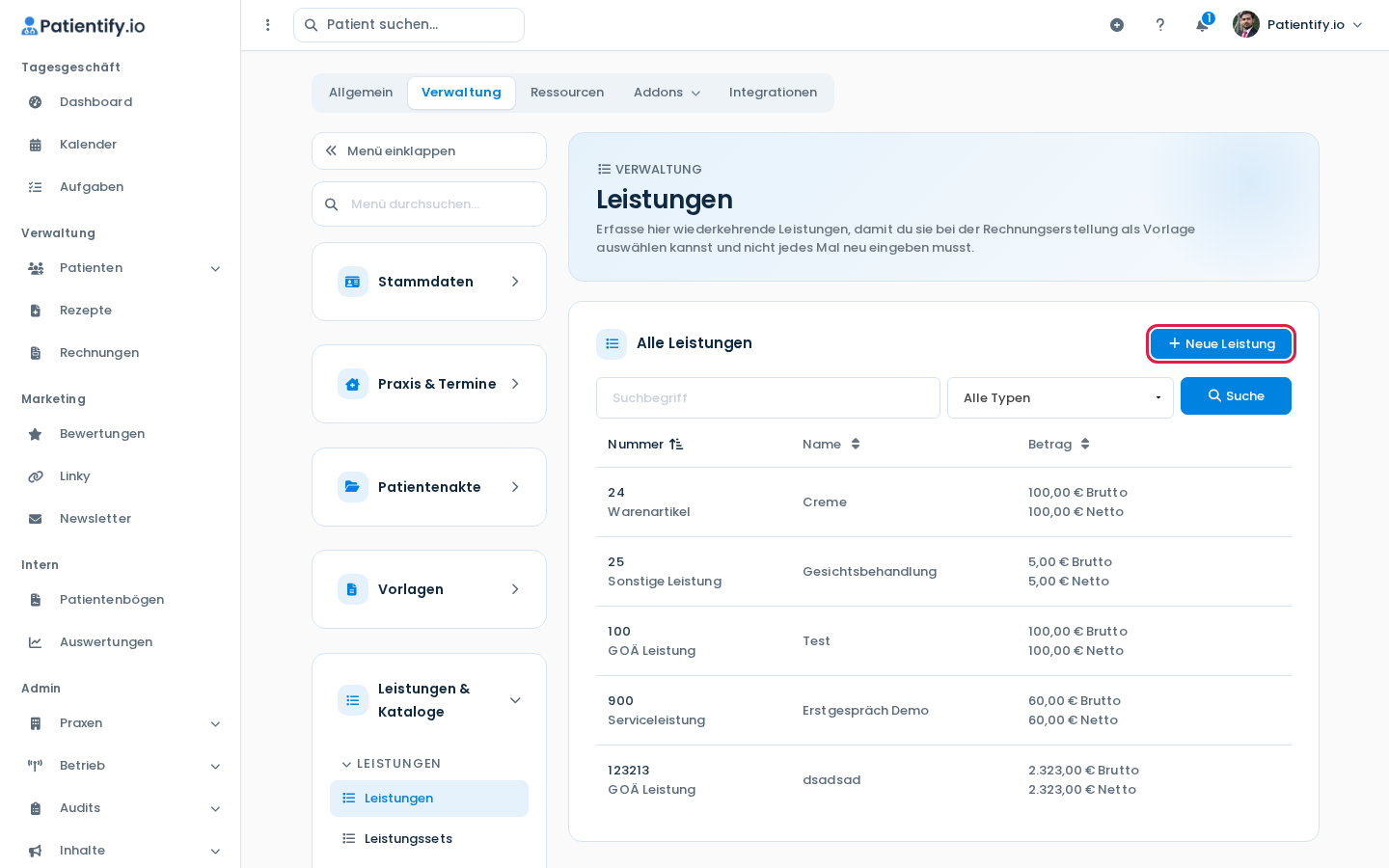Viewport: 1389px width, 868px height.
Task: Click the Patientenbögen form icon
Action: (36, 600)
